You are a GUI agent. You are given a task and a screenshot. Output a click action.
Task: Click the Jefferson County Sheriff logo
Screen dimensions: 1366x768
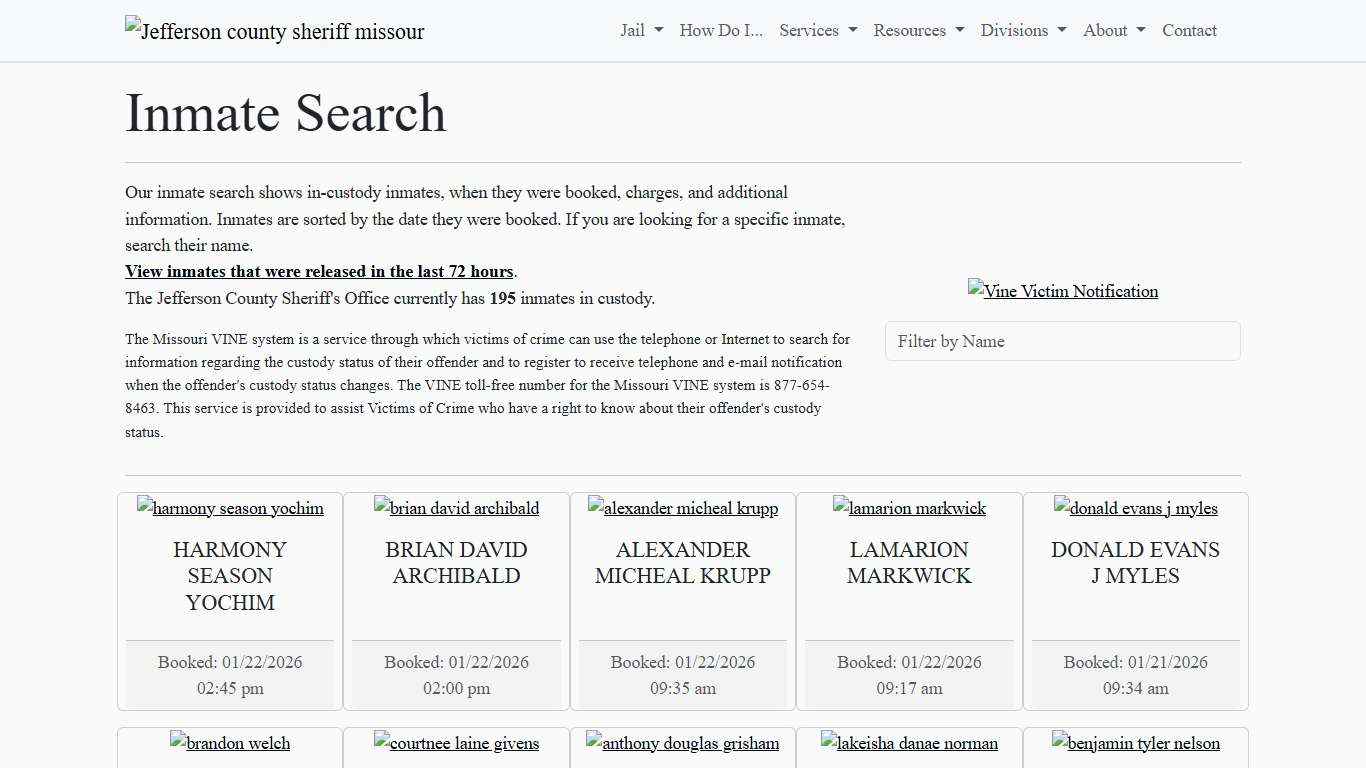coord(274,31)
